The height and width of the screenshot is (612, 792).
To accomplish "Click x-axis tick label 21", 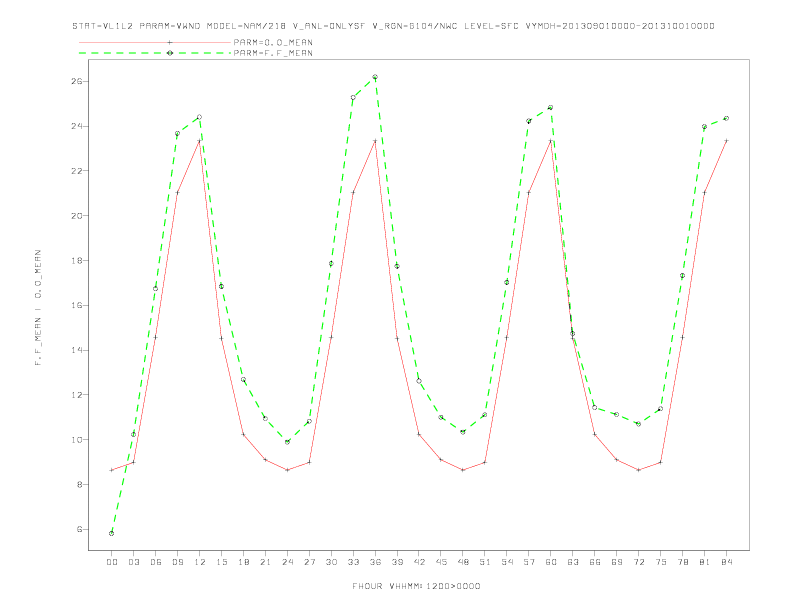I will click(265, 562).
